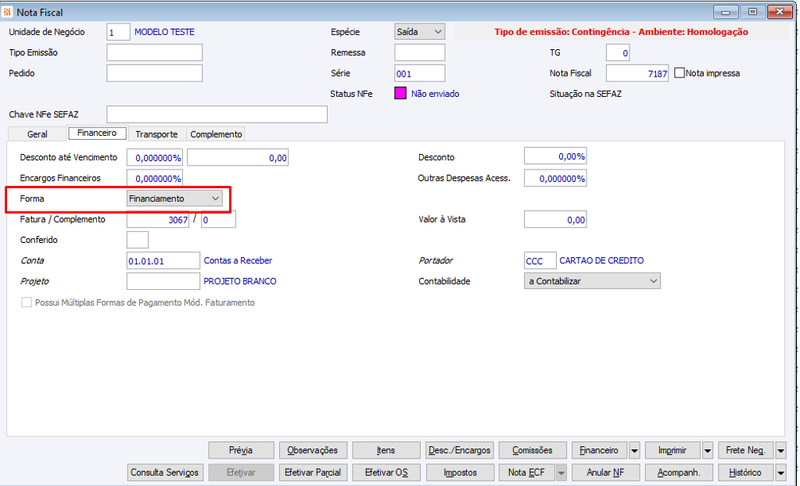Click the Portador field showing CCC
Screen dimensions: 800x486
pos(540,261)
